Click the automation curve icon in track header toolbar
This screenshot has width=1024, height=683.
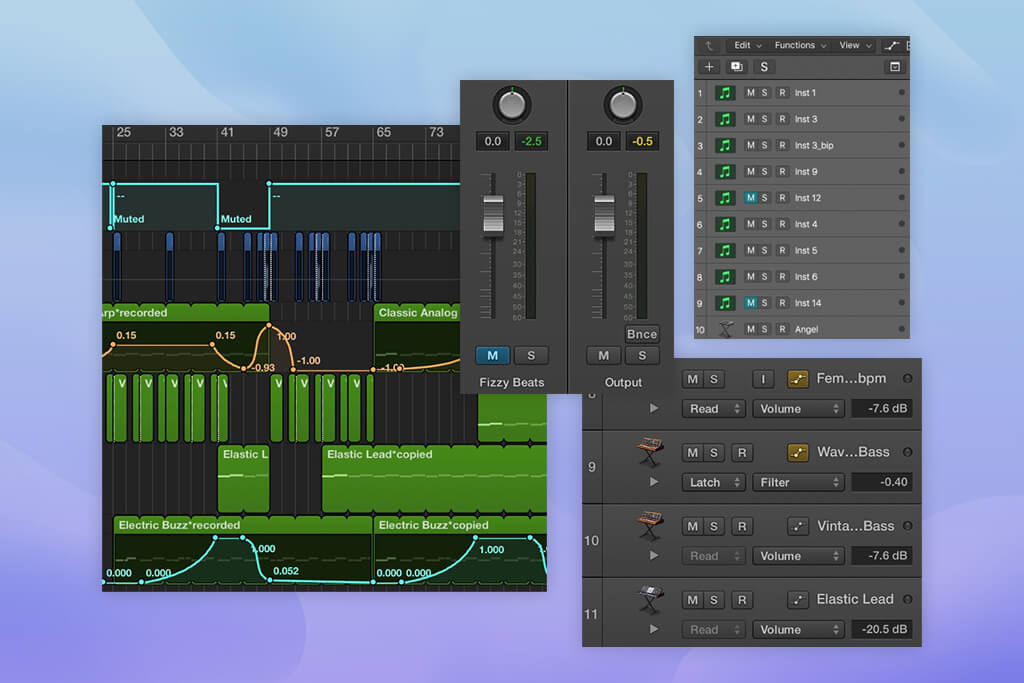click(x=891, y=46)
